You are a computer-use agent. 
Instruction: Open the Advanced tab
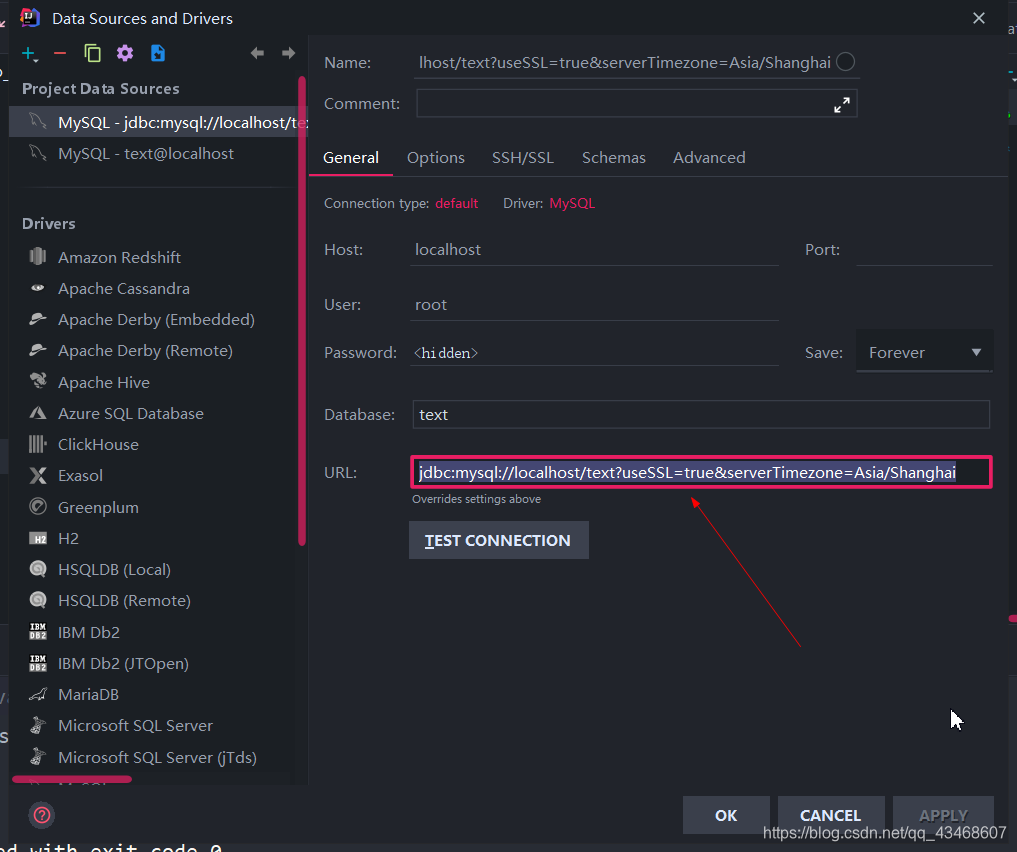[709, 158]
